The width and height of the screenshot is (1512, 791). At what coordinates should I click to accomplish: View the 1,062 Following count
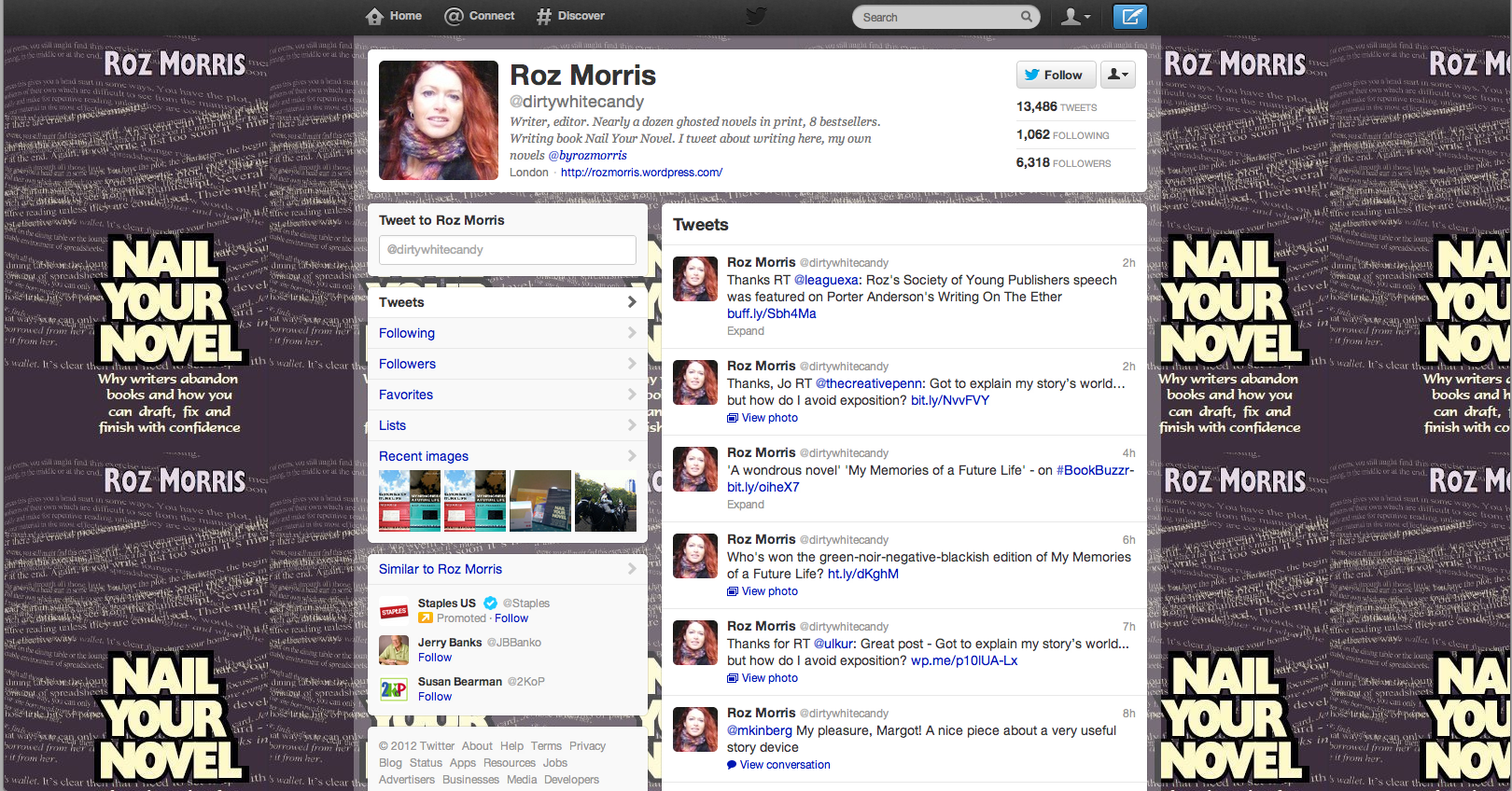click(x=1063, y=135)
